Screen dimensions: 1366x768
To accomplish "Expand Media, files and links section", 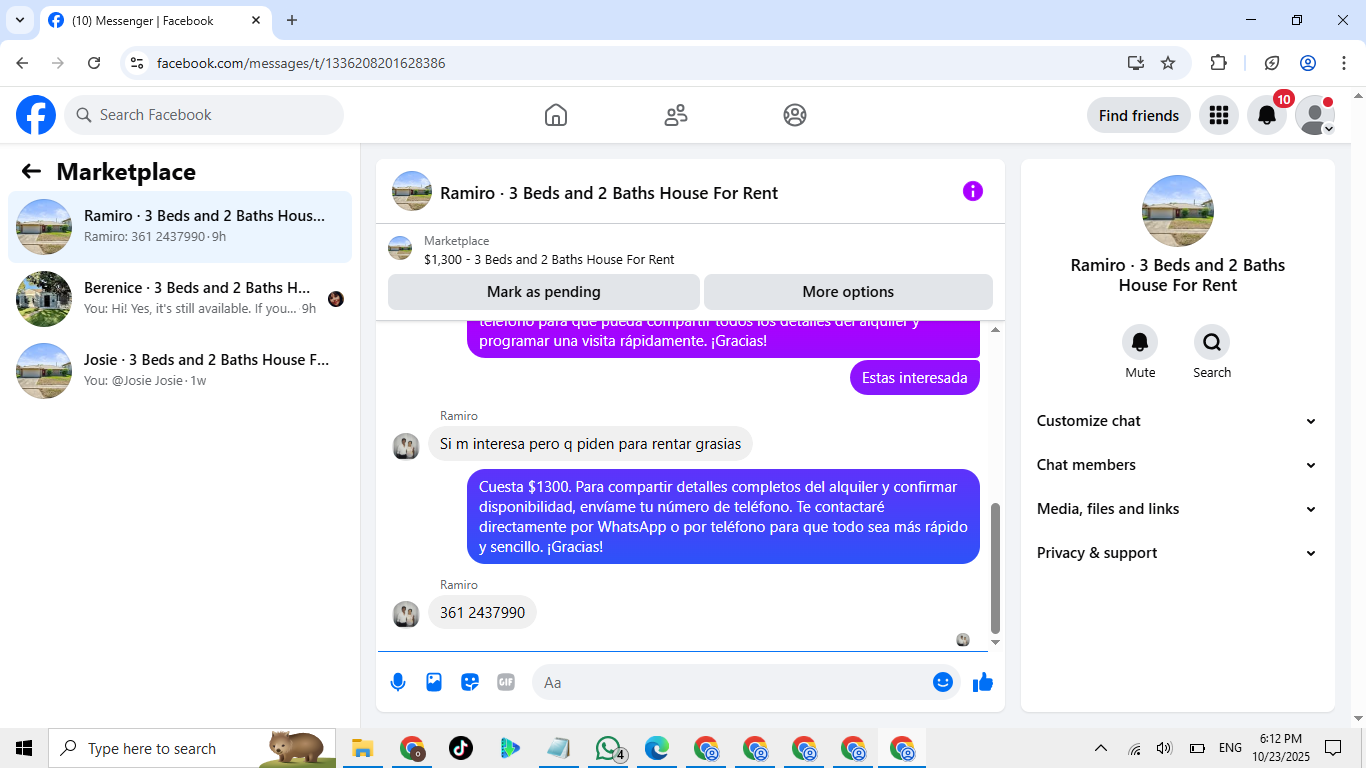I will click(1177, 509).
